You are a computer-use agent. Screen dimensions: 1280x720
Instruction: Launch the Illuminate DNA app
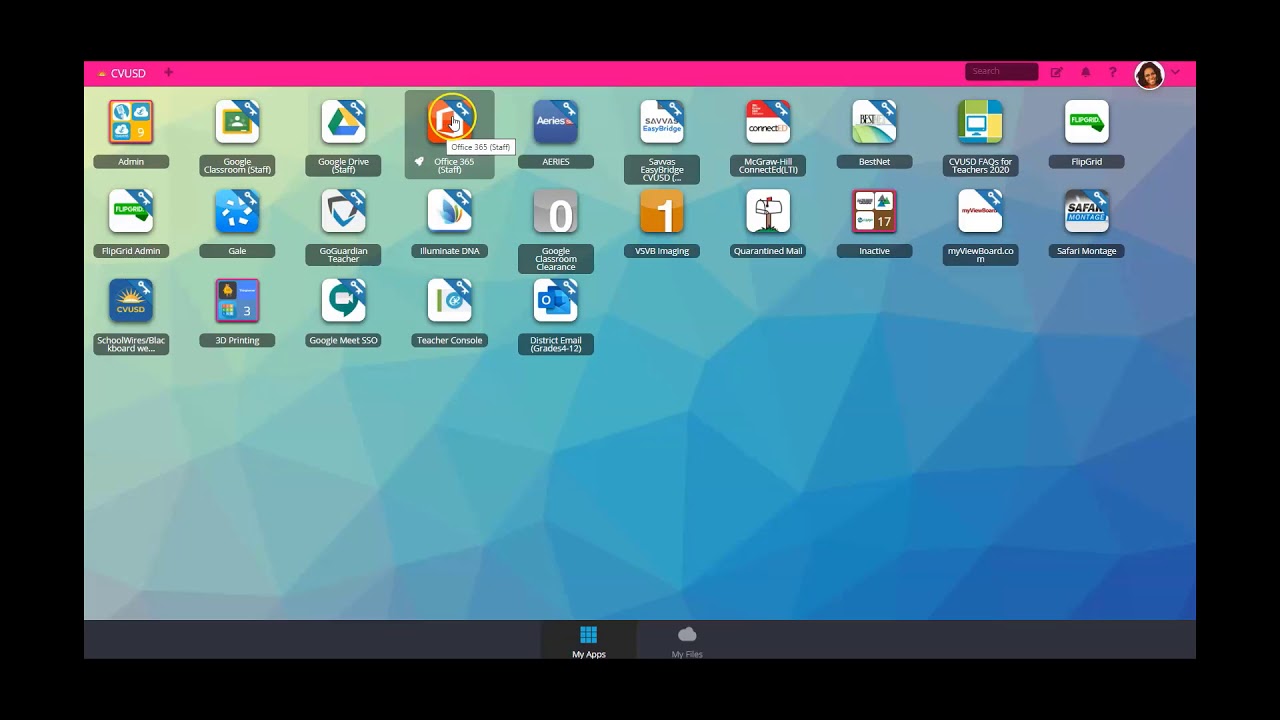pos(449,211)
